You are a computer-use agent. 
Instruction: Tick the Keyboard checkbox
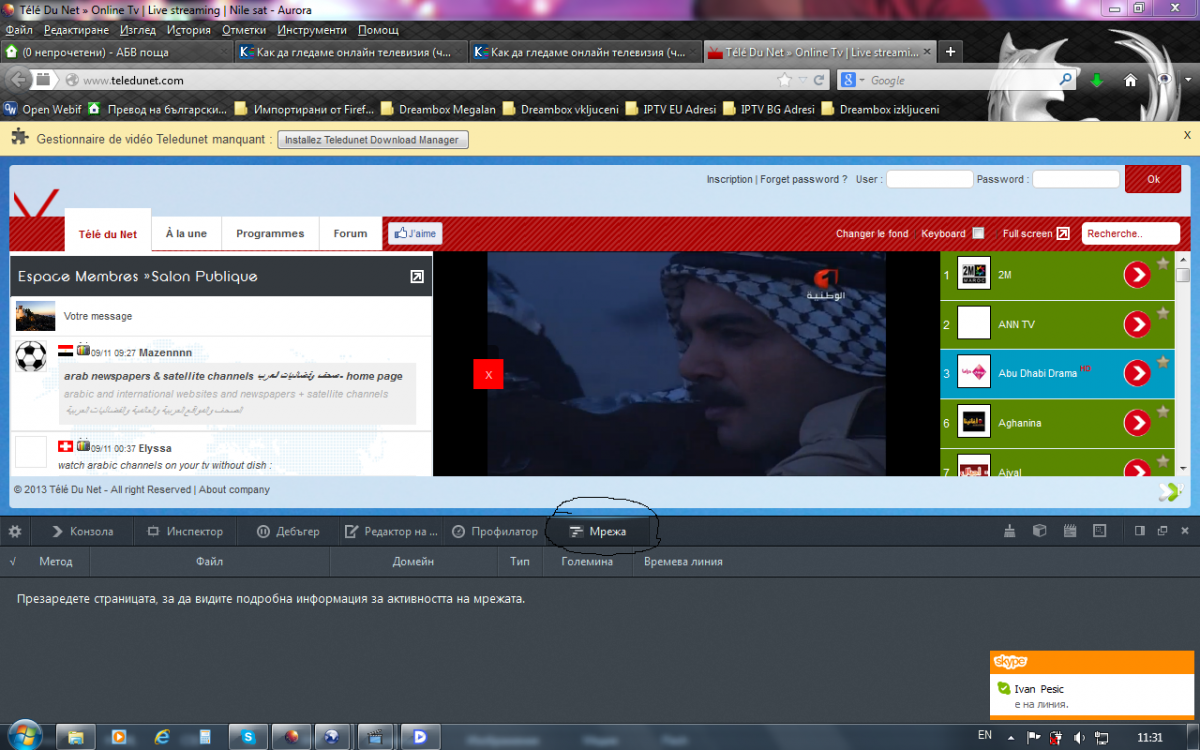pyautogui.click(x=978, y=234)
